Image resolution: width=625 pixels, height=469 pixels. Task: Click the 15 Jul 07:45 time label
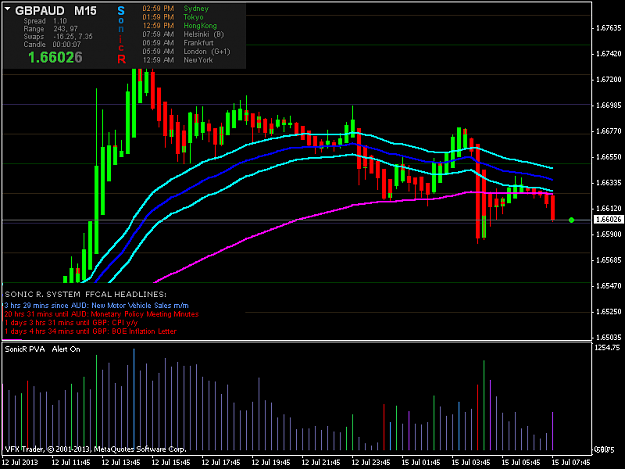point(571,463)
